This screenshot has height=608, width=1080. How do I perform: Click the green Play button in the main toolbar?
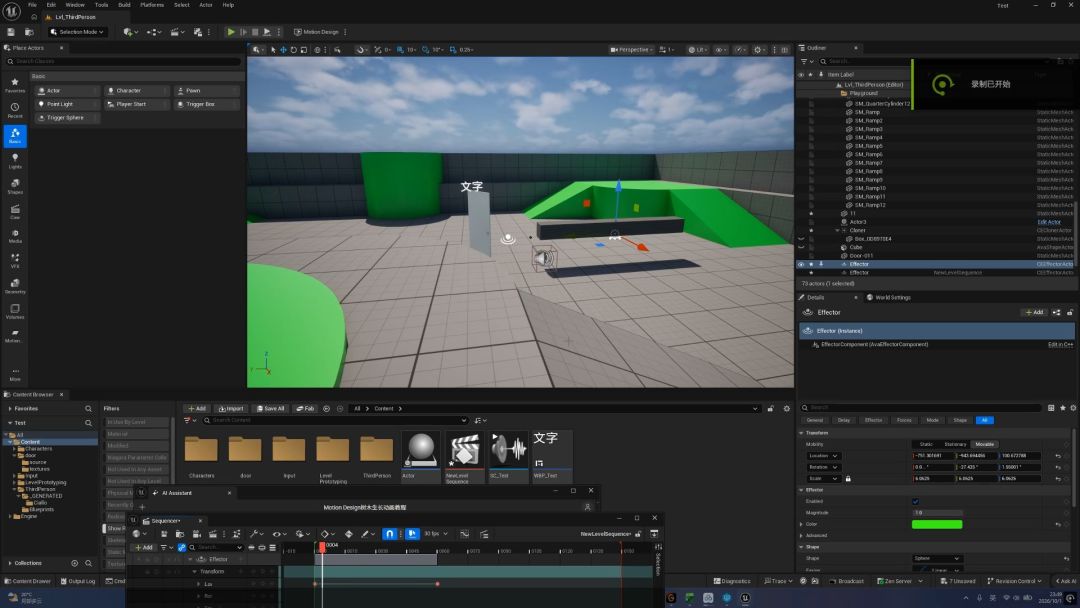click(x=231, y=32)
